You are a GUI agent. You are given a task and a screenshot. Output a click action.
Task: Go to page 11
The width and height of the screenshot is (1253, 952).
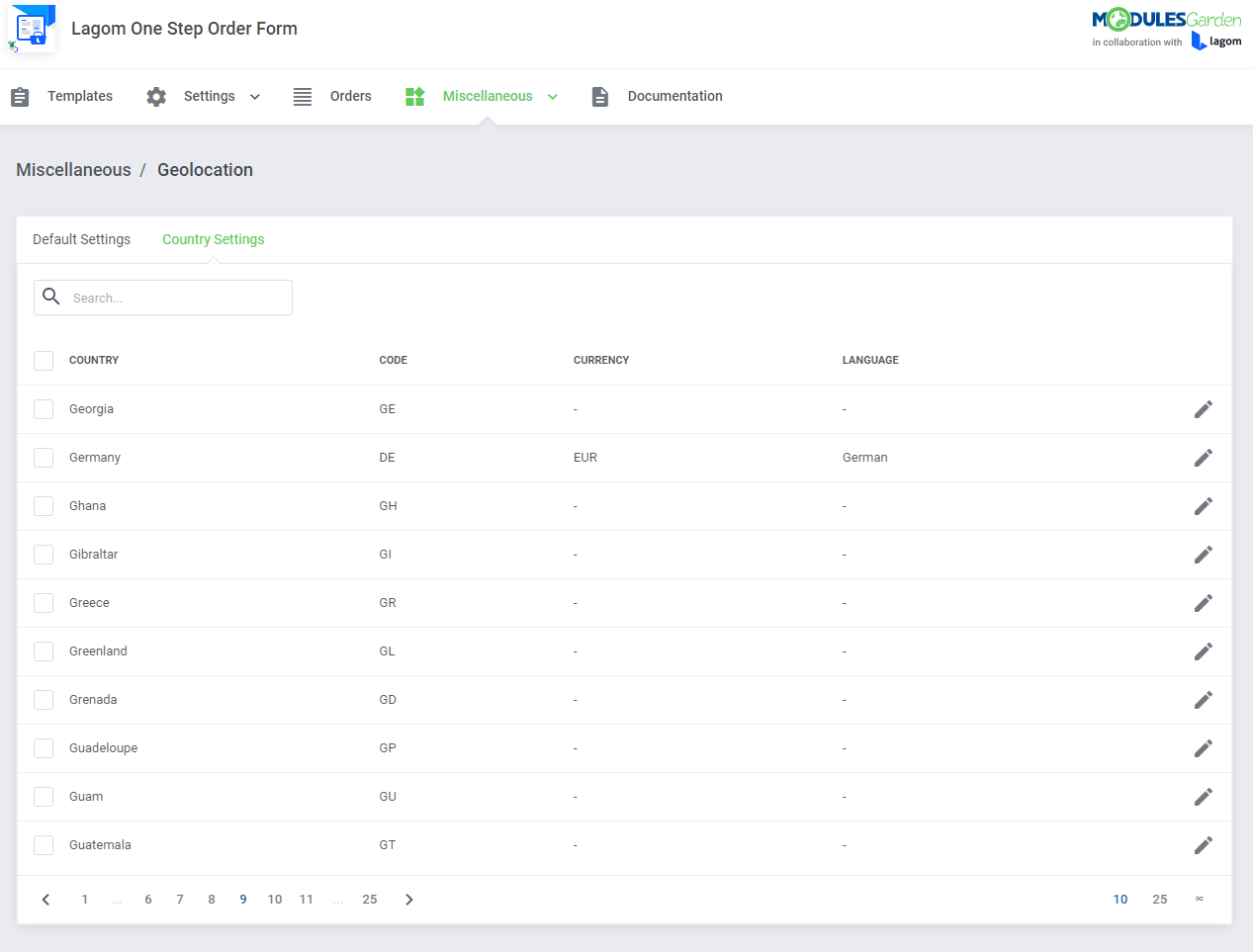[307, 900]
